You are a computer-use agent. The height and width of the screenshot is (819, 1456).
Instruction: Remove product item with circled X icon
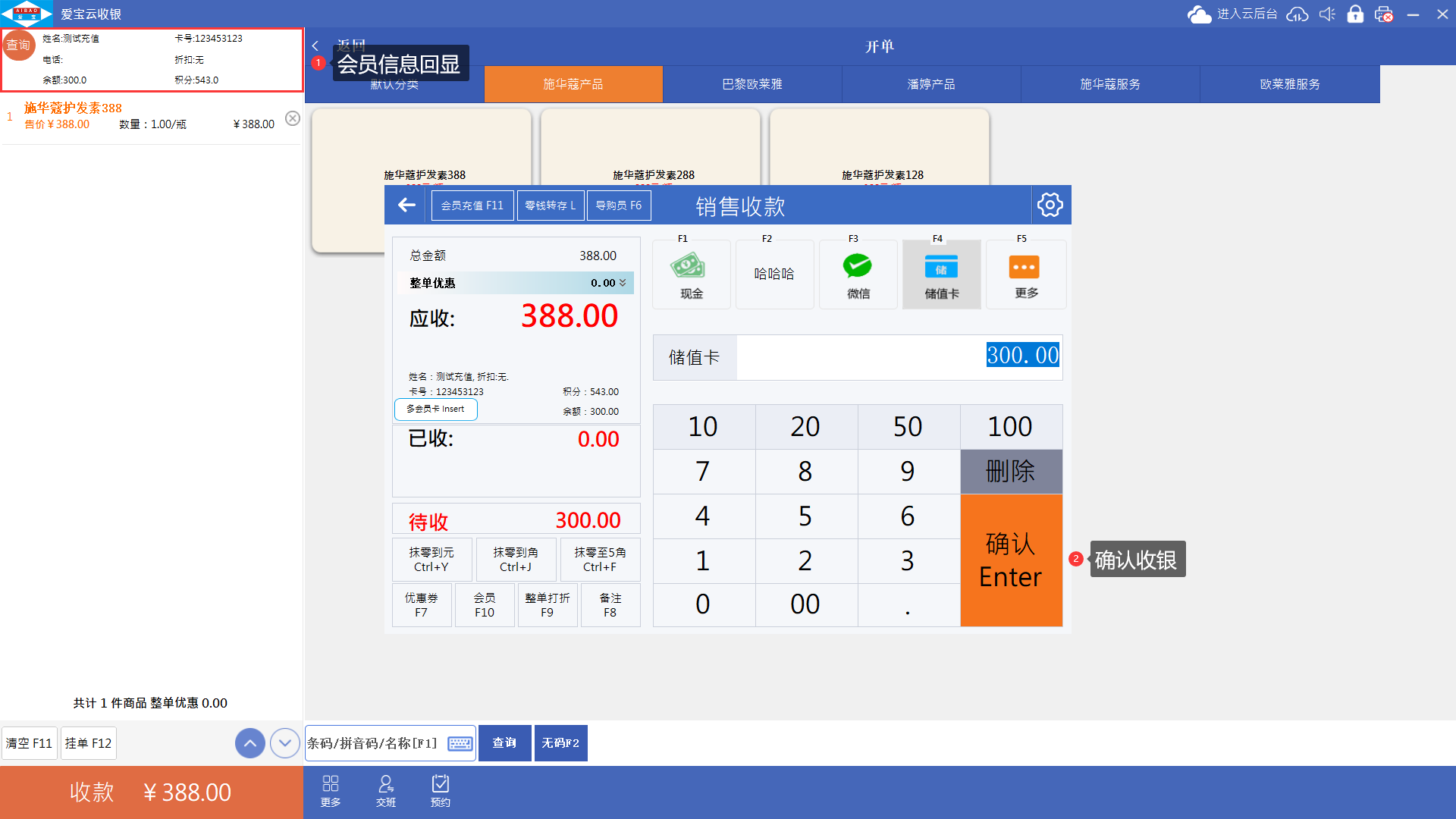pyautogui.click(x=293, y=118)
